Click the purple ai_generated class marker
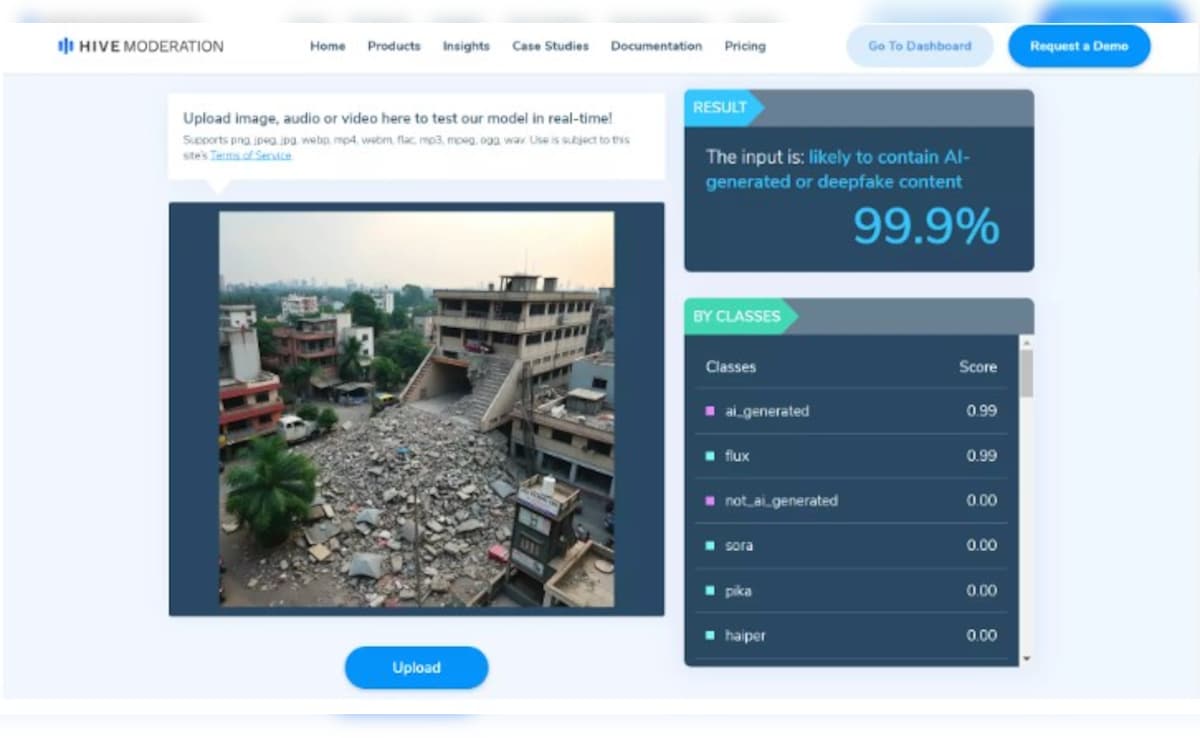Image resolution: width=1200 pixels, height=738 pixels. coord(710,411)
